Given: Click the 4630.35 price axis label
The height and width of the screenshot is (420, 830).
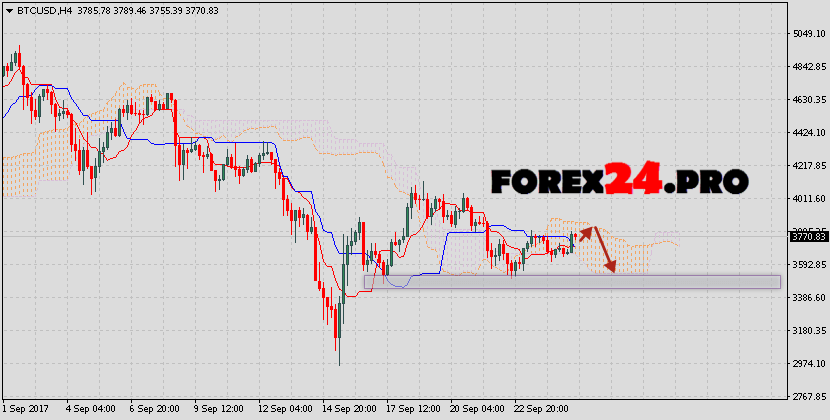Looking at the screenshot, I should coord(808,100).
